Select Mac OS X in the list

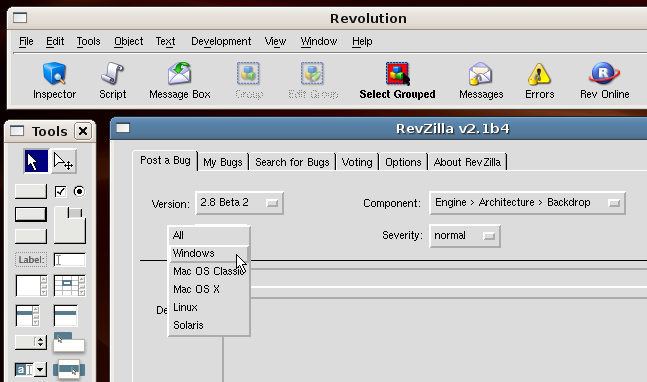(209, 289)
